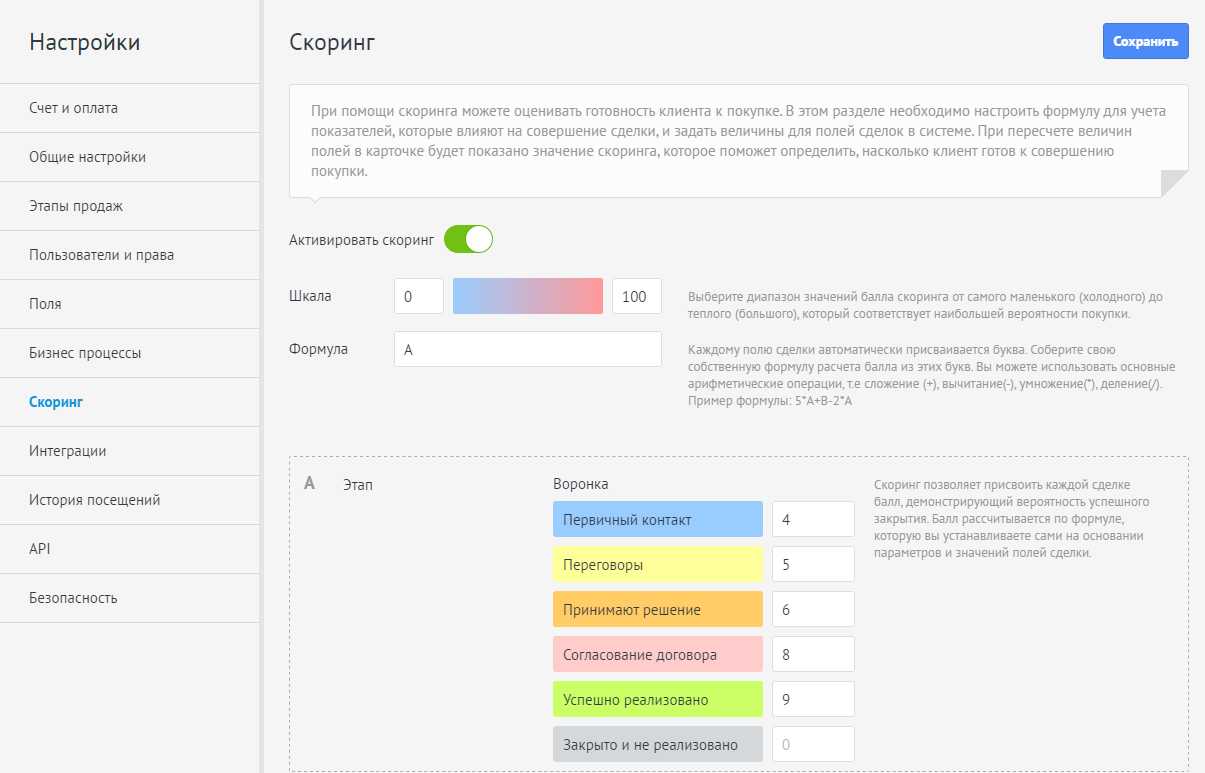Select API in the settings sidebar

point(40,549)
